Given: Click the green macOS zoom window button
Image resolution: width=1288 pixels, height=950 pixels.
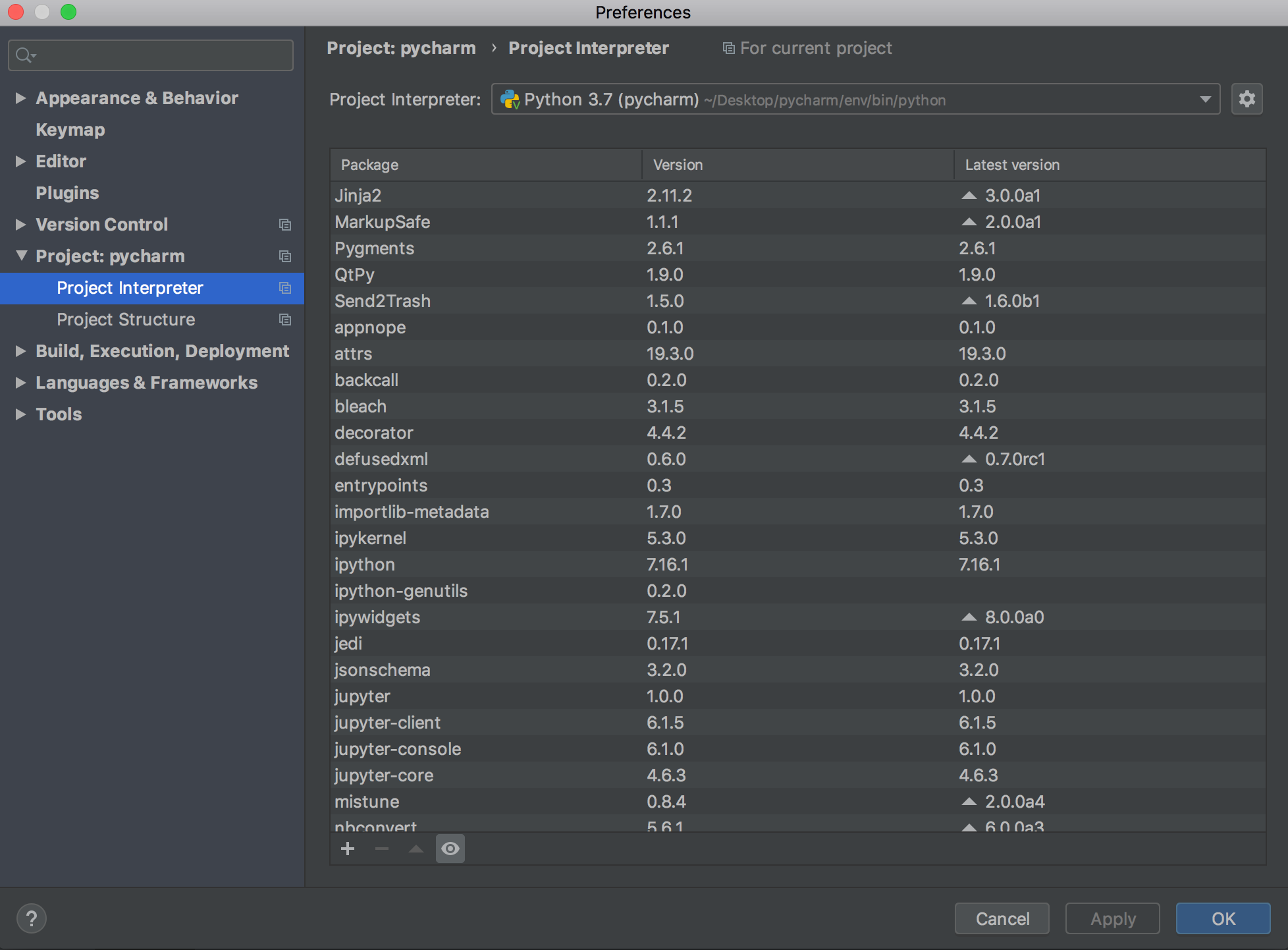Looking at the screenshot, I should [68, 12].
